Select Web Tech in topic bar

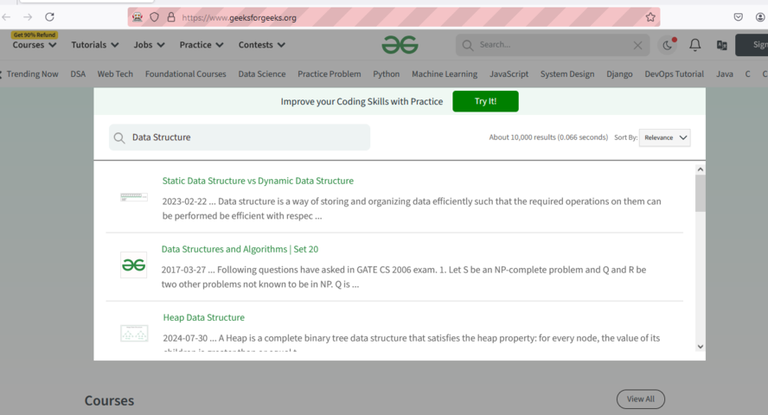(115, 74)
